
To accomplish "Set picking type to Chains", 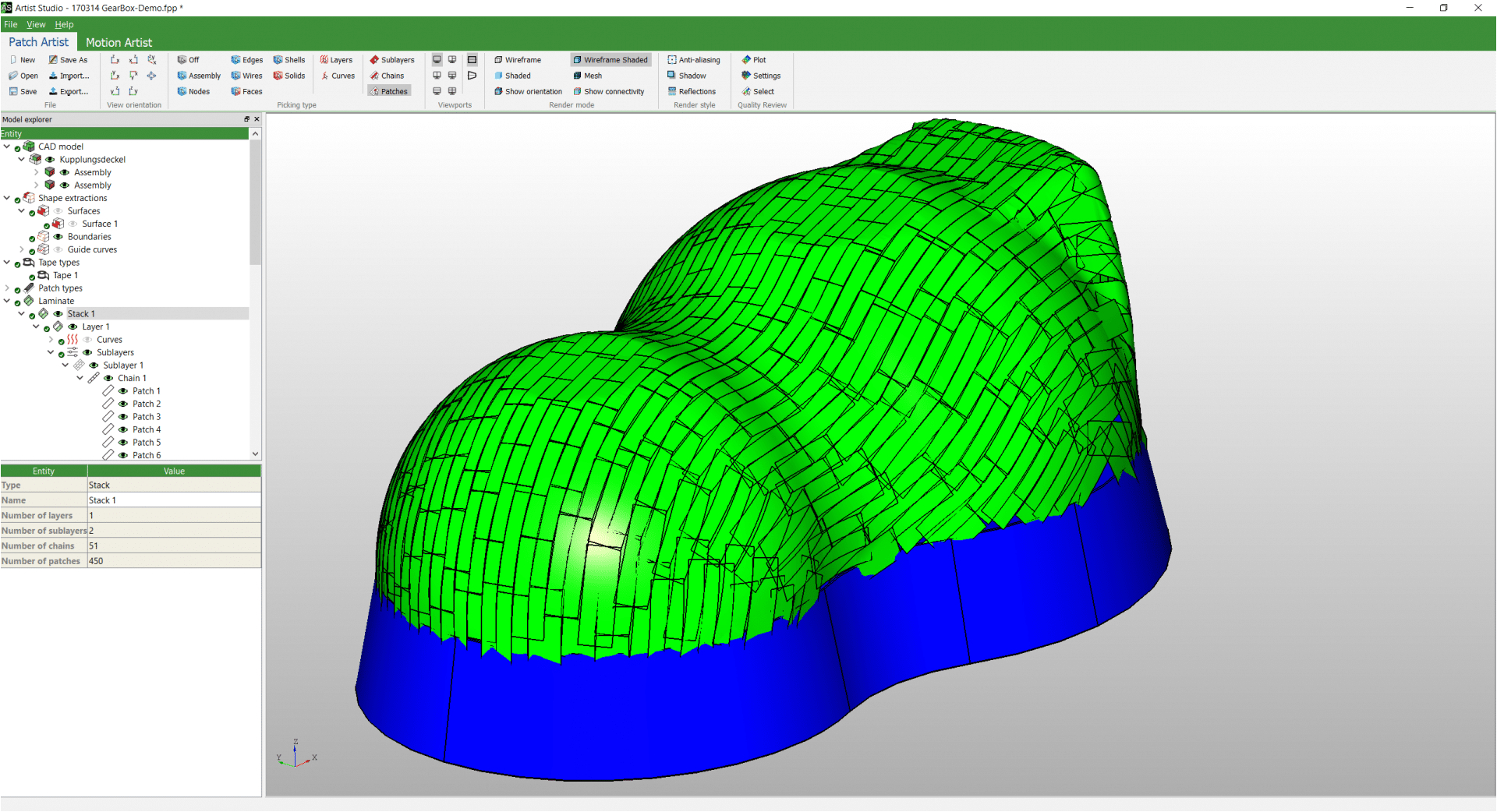I will click(x=387, y=76).
